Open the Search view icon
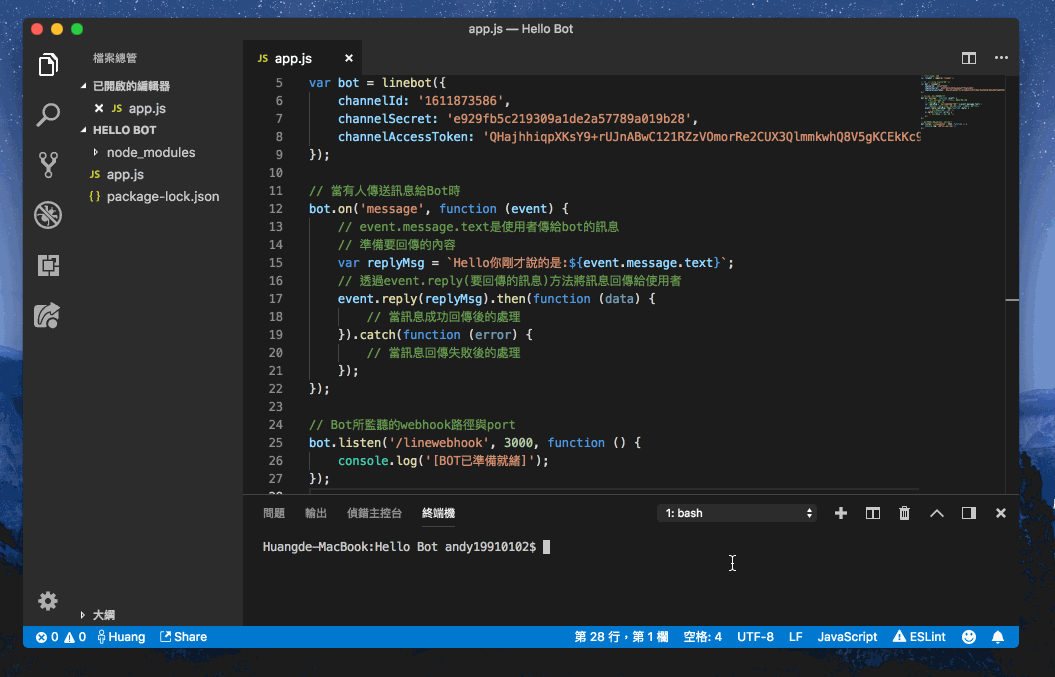The width and height of the screenshot is (1055, 677). click(x=48, y=115)
